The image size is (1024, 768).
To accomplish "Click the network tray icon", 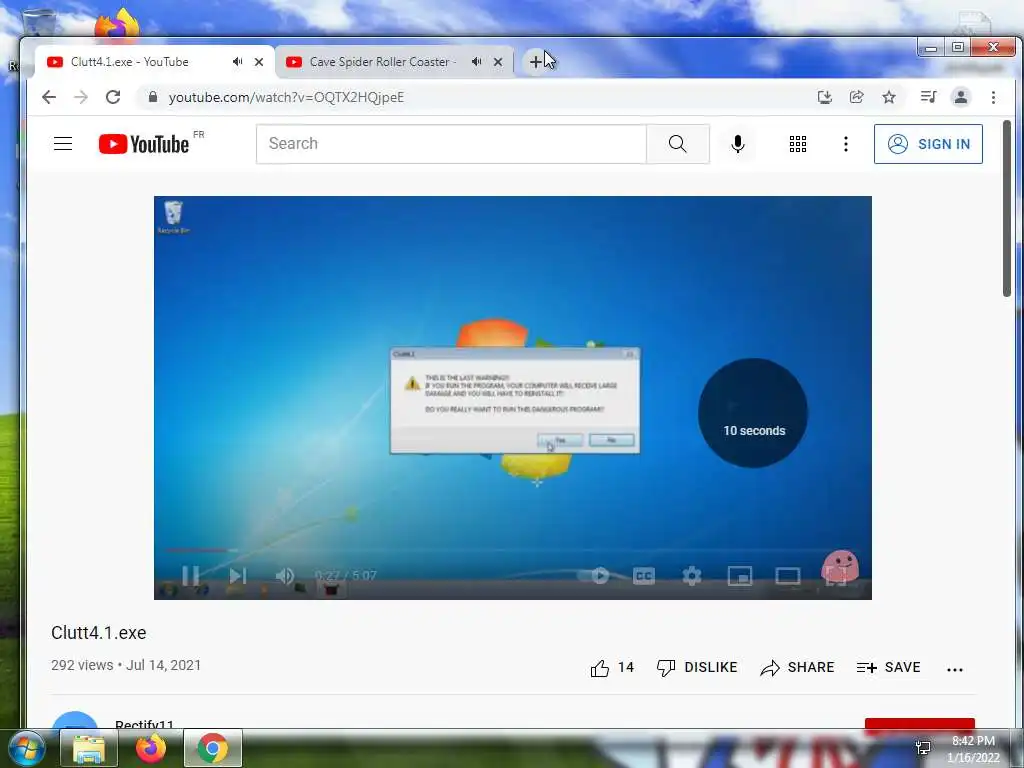I will coord(923,748).
